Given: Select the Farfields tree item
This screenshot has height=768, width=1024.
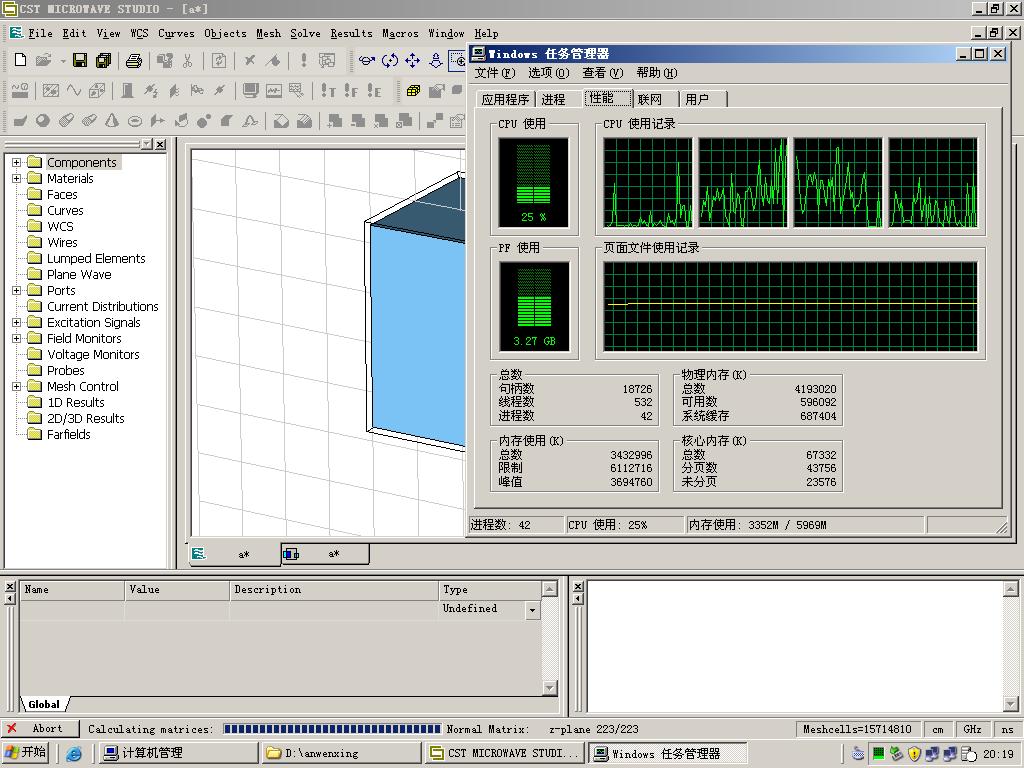Looking at the screenshot, I should [69, 434].
